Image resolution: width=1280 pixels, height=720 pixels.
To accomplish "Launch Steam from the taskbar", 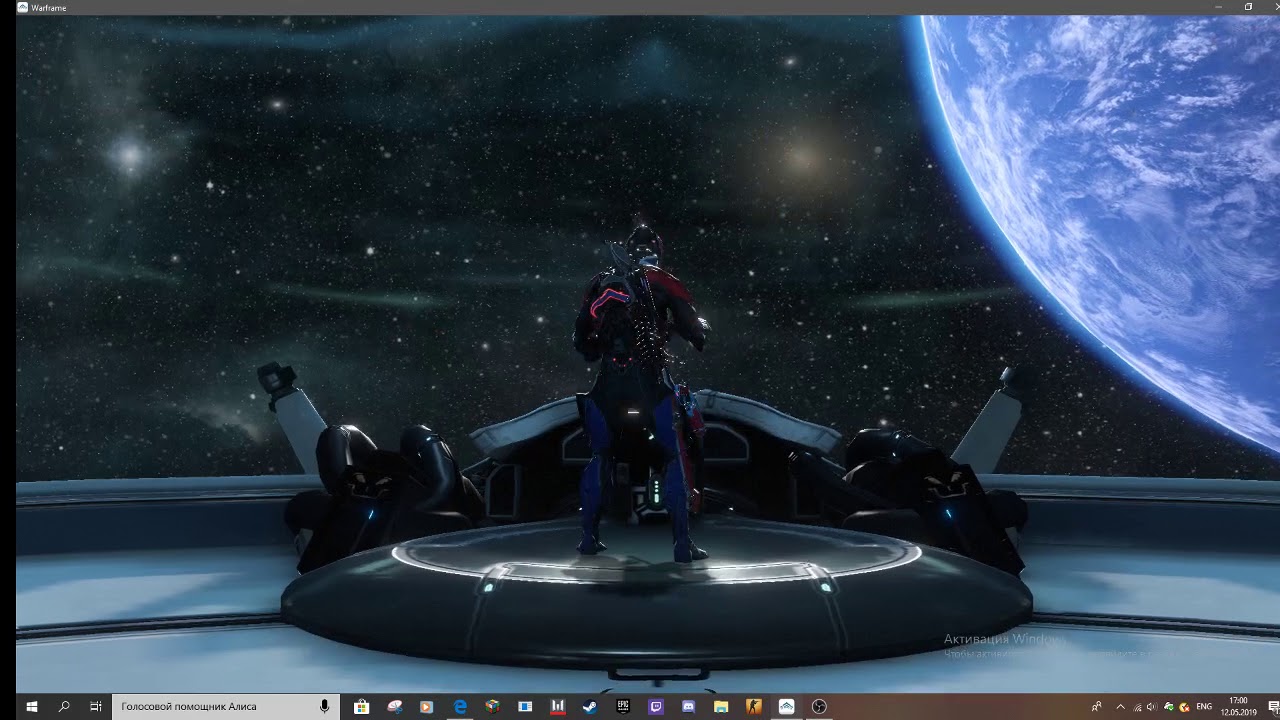I will 590,706.
